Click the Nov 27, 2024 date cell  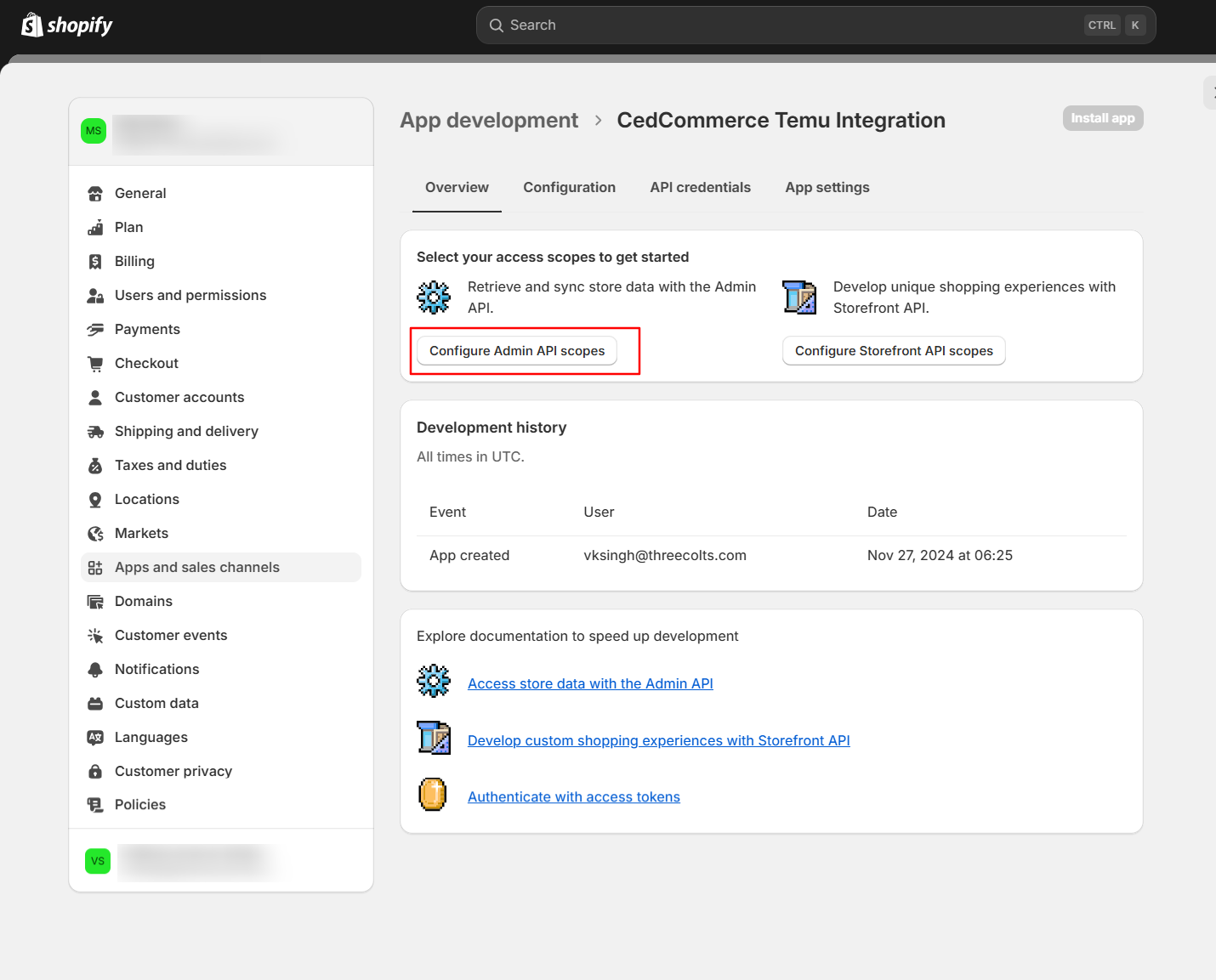coord(940,556)
